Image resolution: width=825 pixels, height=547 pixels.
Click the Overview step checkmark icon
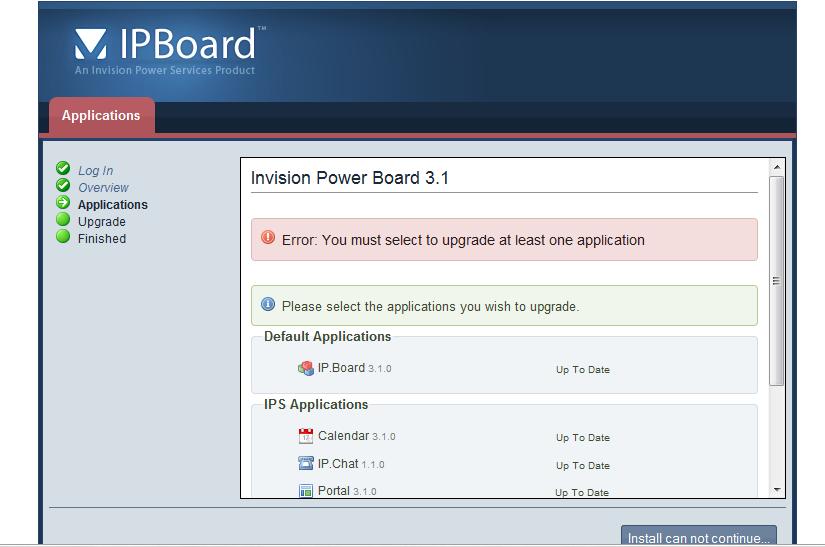[x=63, y=185]
